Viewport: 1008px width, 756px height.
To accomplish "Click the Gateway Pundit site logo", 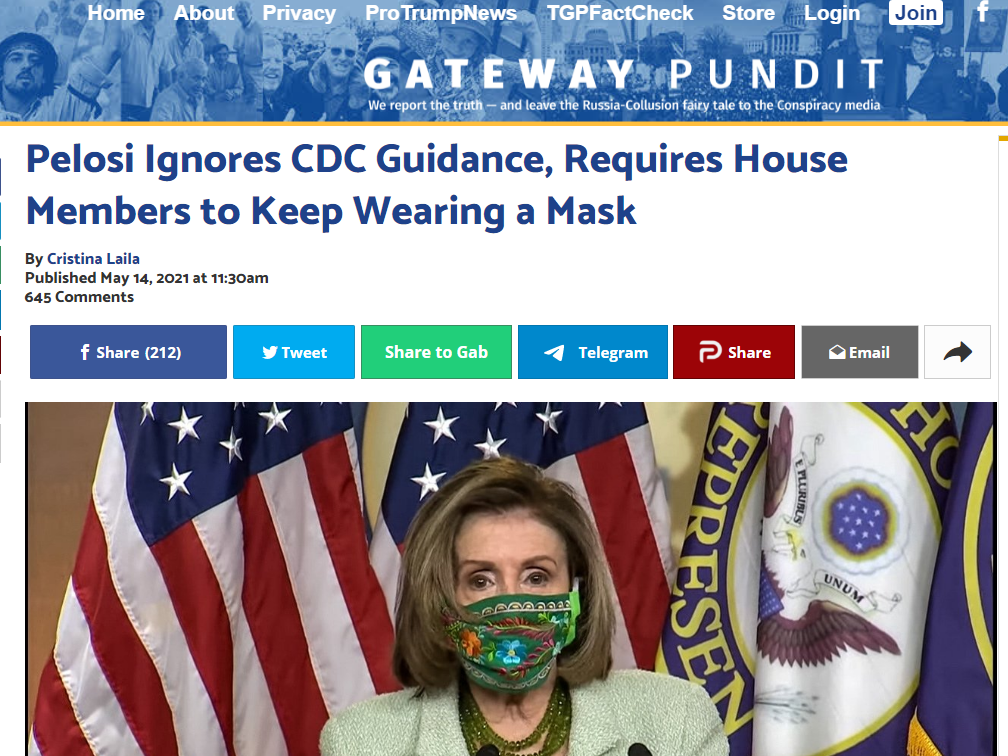I will (x=624, y=84).
